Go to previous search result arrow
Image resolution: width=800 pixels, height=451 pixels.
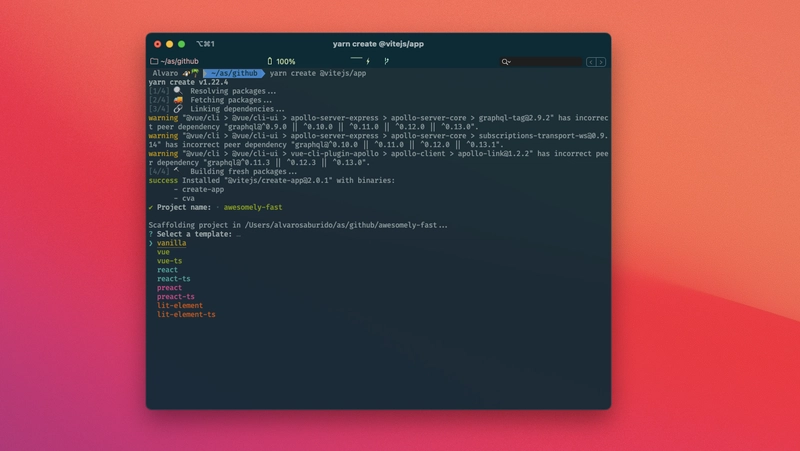pyautogui.click(x=591, y=62)
